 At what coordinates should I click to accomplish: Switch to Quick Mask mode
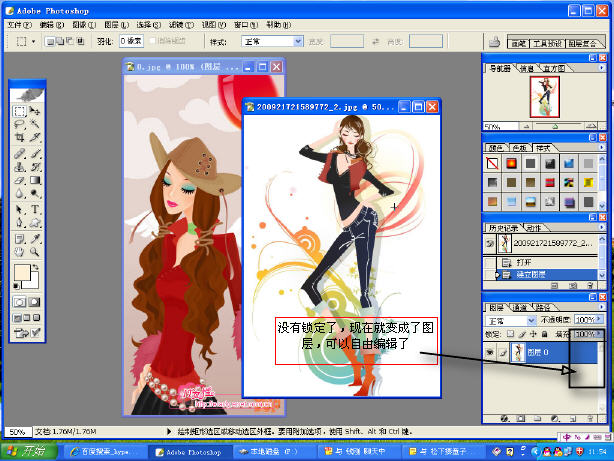34,302
